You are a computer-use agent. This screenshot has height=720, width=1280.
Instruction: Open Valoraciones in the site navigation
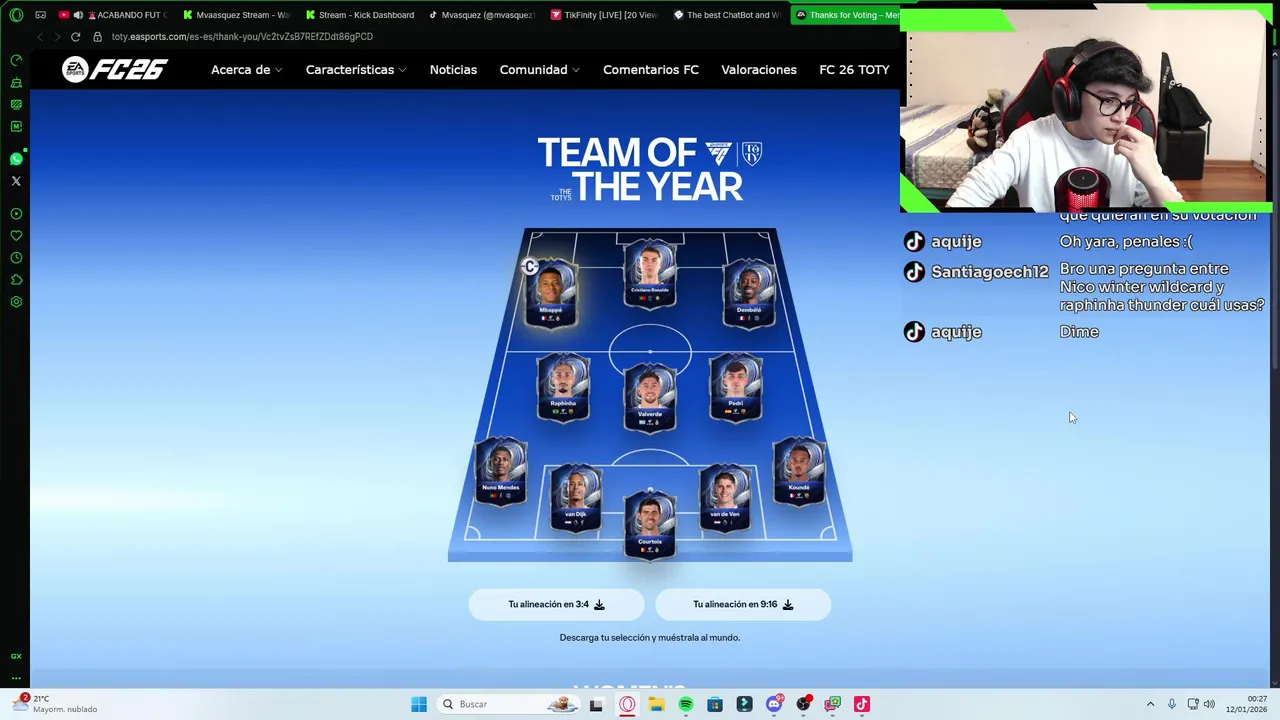[x=759, y=70]
